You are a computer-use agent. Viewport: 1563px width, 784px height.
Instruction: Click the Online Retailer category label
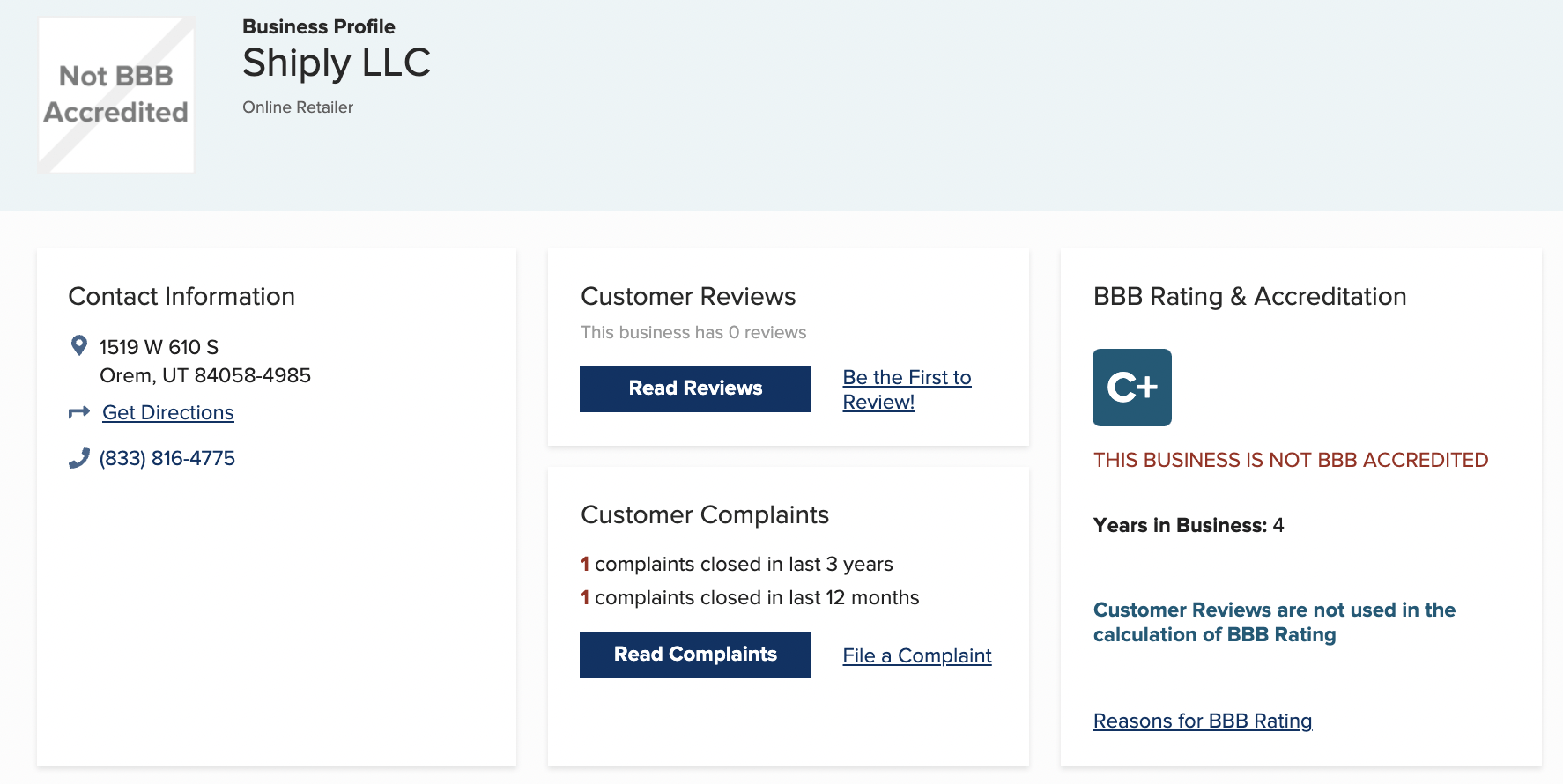[x=297, y=107]
